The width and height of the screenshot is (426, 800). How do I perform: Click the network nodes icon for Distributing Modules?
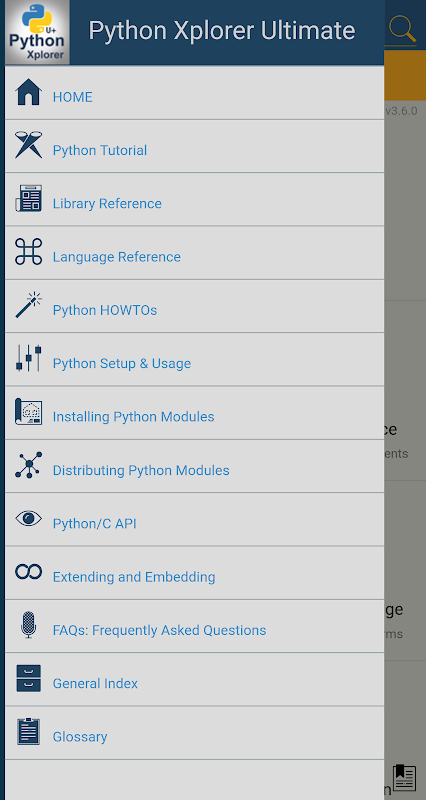pos(29,465)
